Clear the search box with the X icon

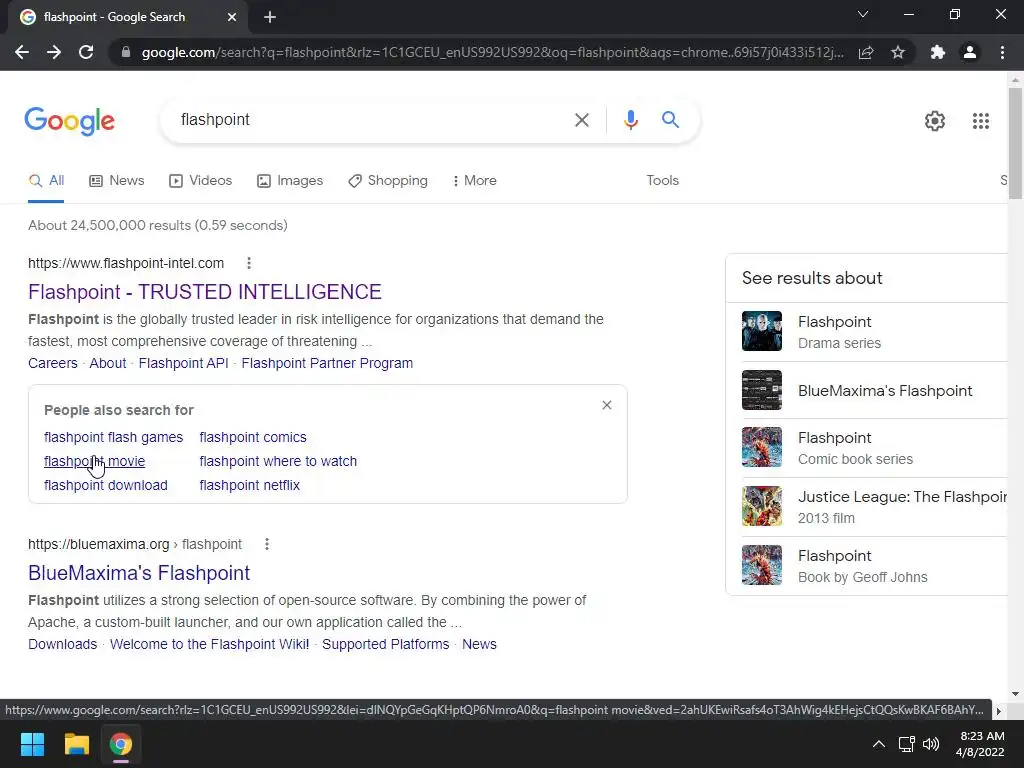pos(581,120)
